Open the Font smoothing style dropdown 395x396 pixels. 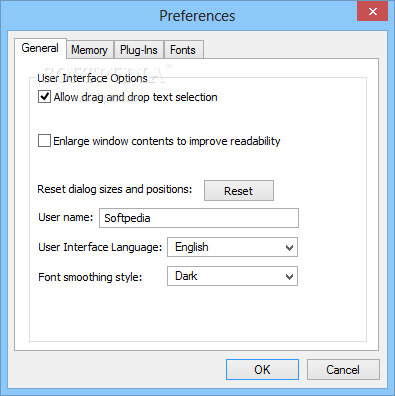(x=232, y=276)
